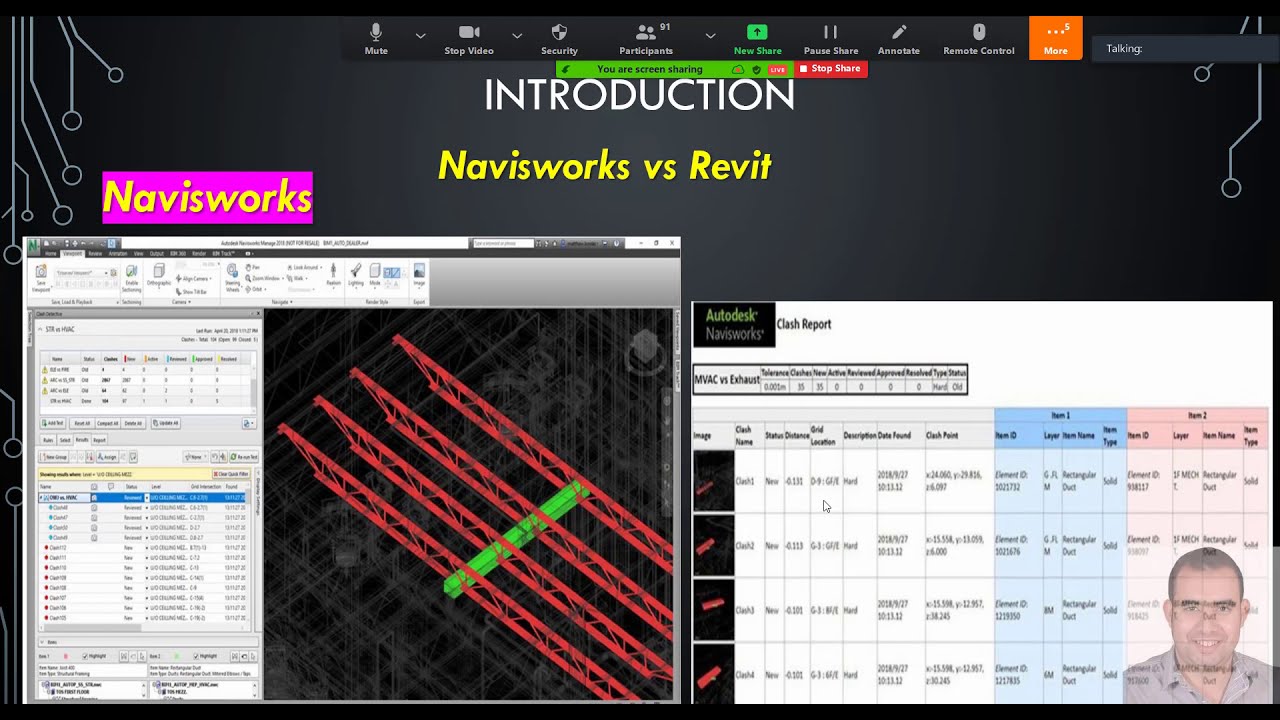Open the Animation ribbon tab
The height and width of the screenshot is (720, 1280).
tap(118, 254)
